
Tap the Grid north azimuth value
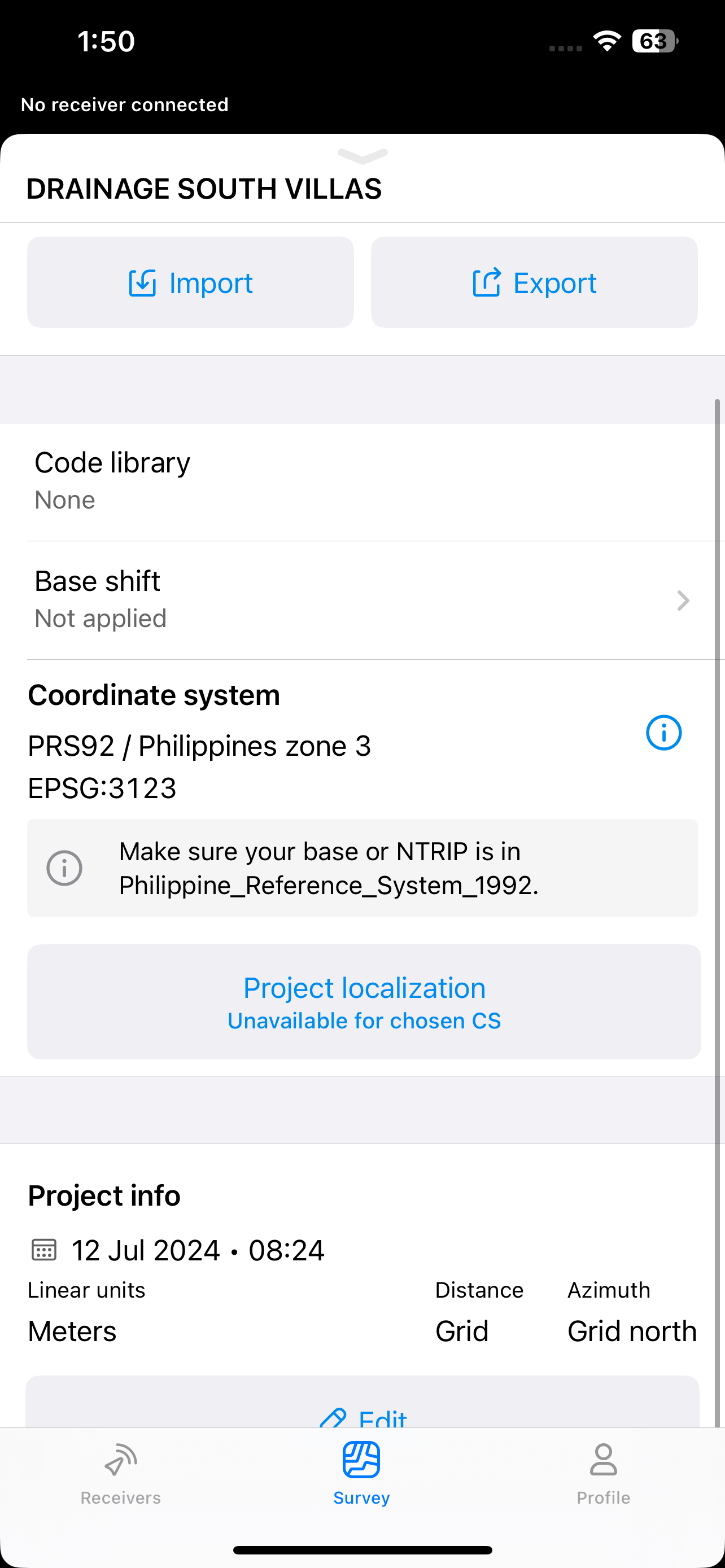632,1331
